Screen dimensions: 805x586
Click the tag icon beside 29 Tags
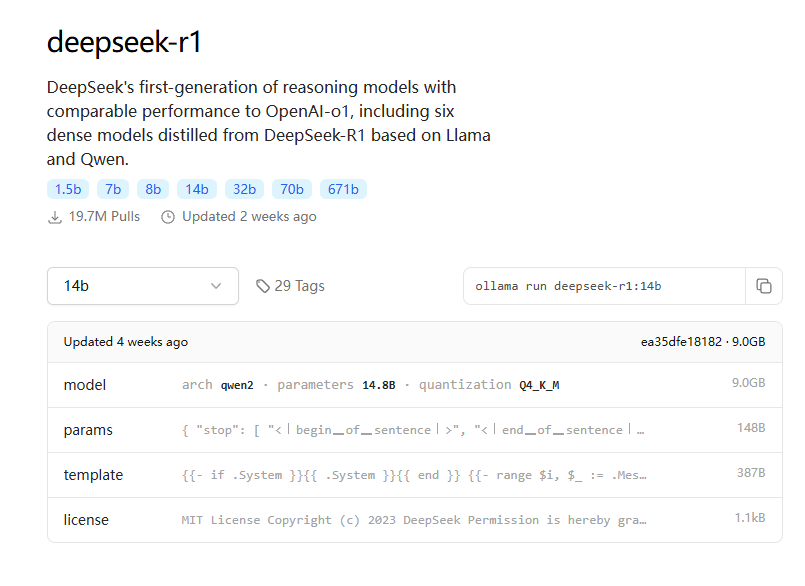click(x=263, y=286)
